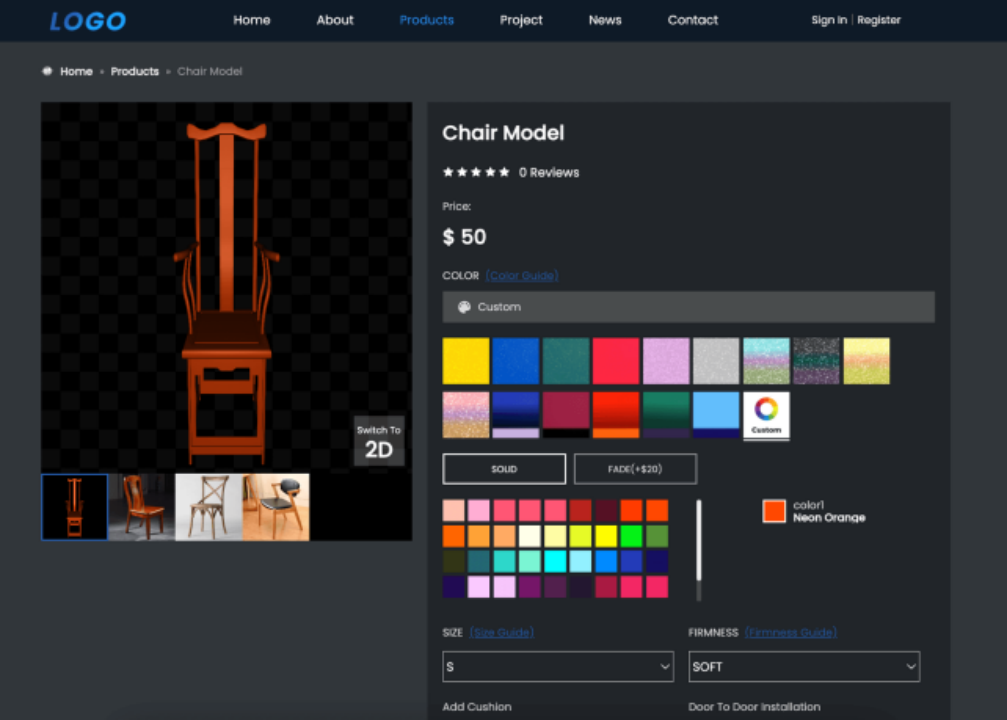This screenshot has height=720, width=1007.
Task: Open the FIRMNESS dropdown showing SOFT
Action: pyautogui.click(x=804, y=666)
